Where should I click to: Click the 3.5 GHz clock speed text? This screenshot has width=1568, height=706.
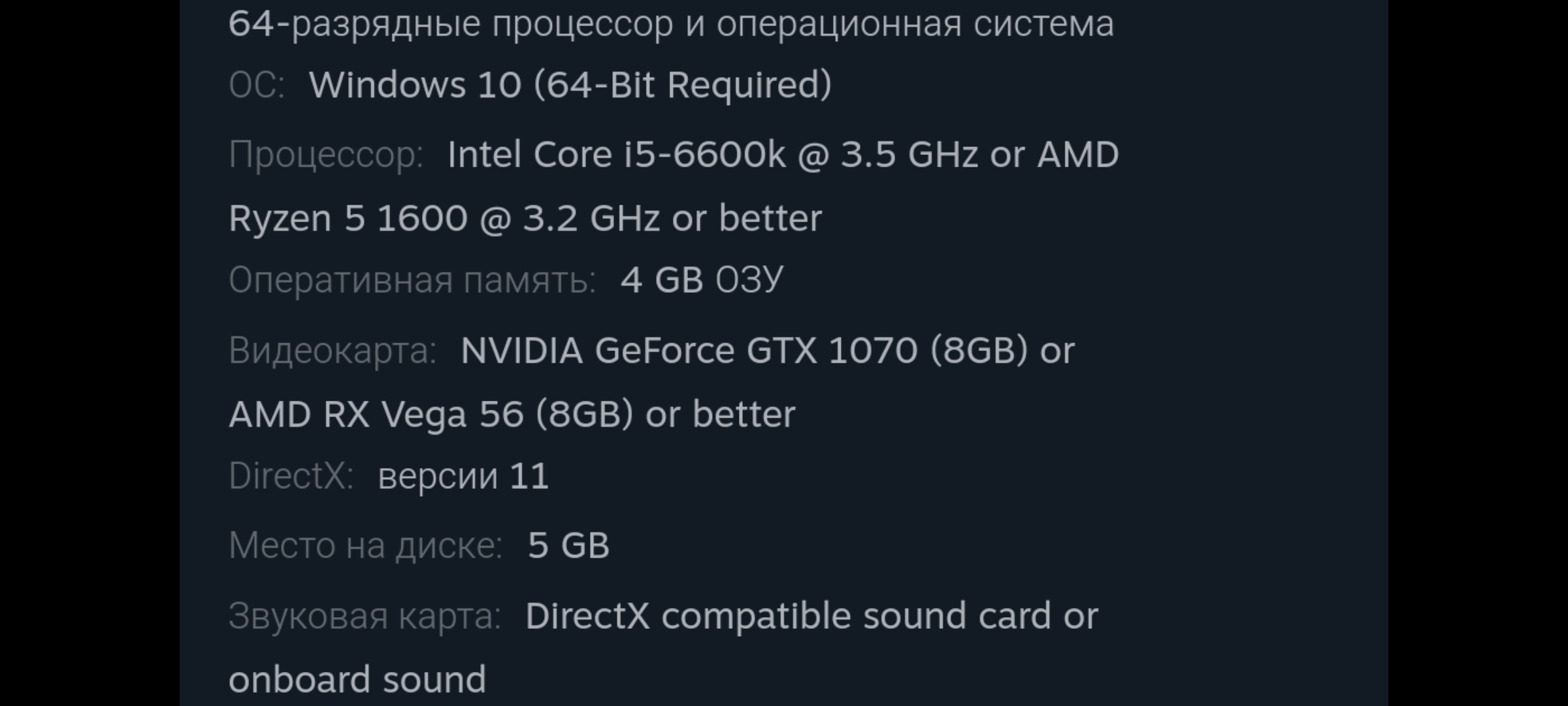click(909, 155)
